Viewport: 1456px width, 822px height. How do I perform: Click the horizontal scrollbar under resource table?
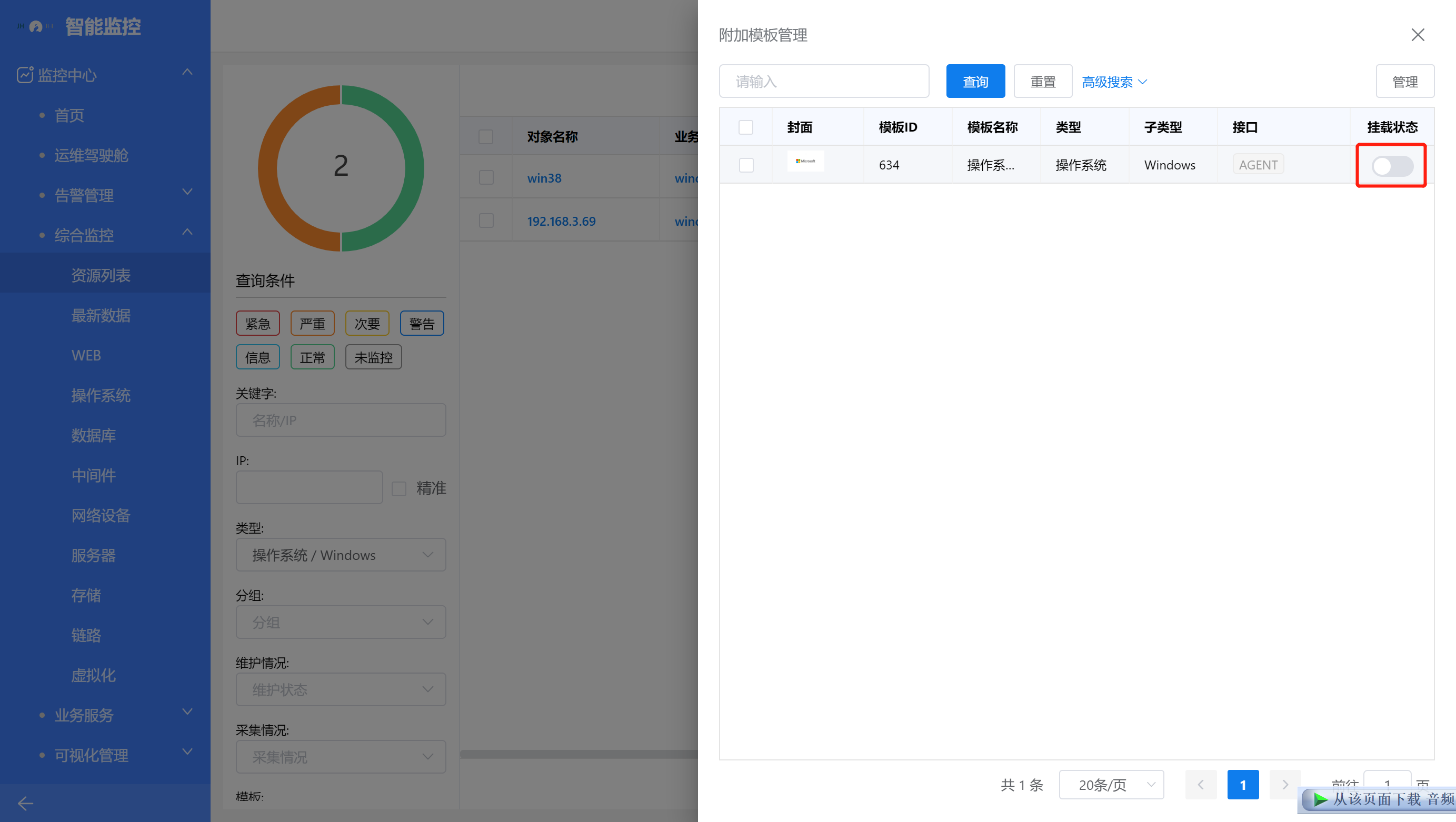pos(579,754)
